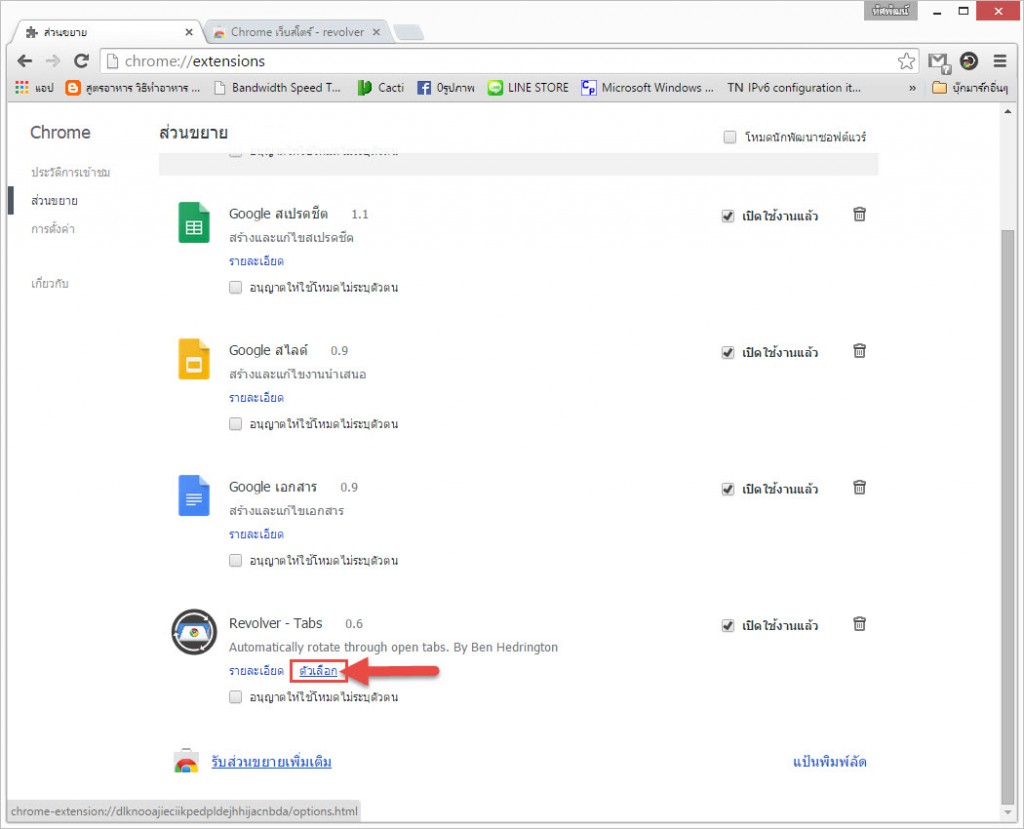Click the Revolver Tabs toolbar icon

pyautogui.click(x=968, y=62)
